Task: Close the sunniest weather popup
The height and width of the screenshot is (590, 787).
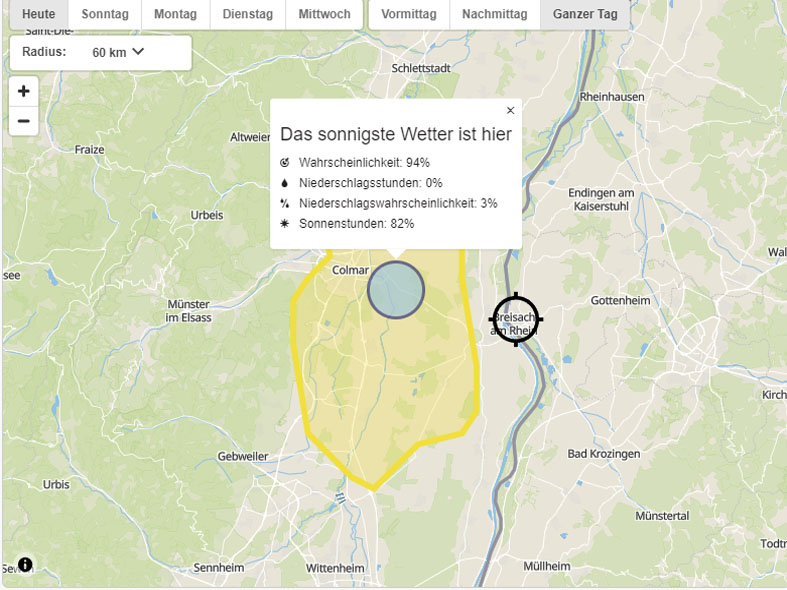Action: (510, 111)
